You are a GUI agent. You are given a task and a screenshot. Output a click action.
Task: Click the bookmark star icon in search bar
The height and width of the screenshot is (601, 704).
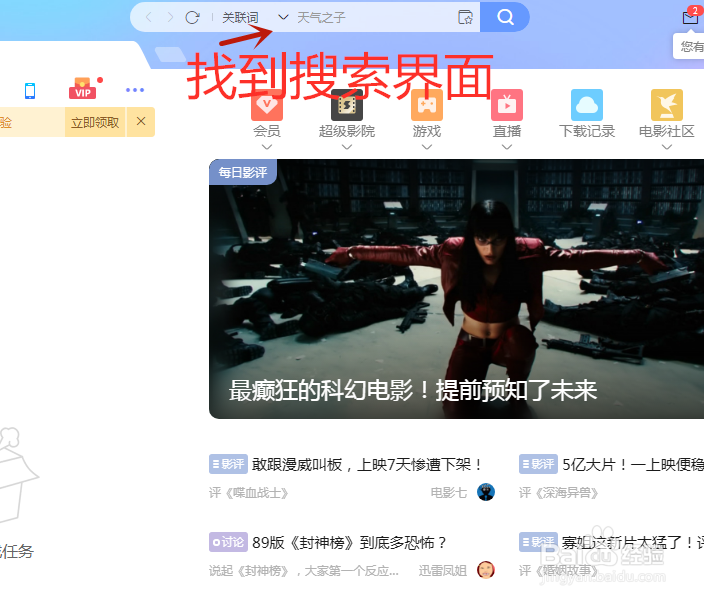[465, 18]
